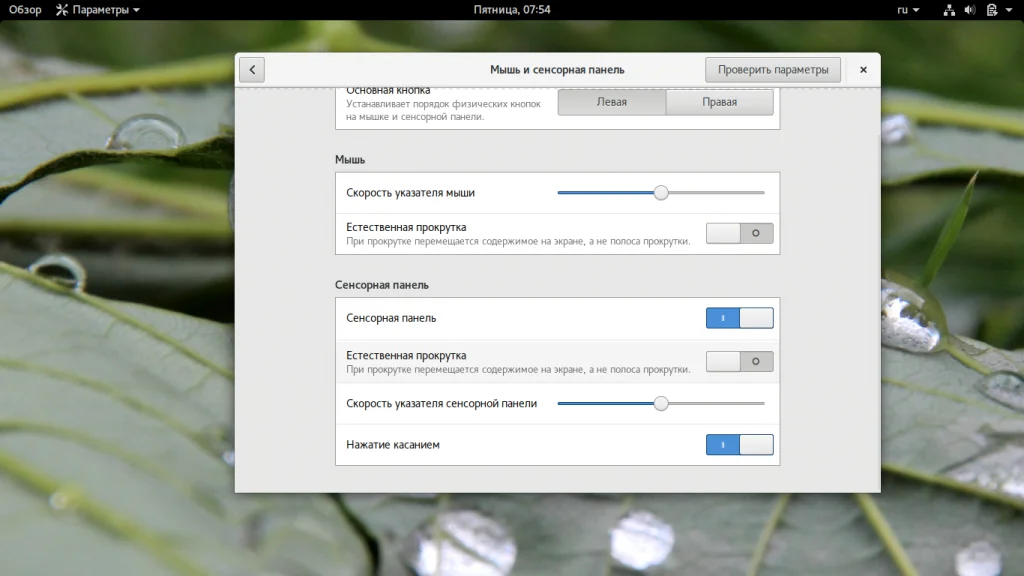1024x576 pixels.
Task: Click the Проверить параметры button
Action: pos(772,70)
